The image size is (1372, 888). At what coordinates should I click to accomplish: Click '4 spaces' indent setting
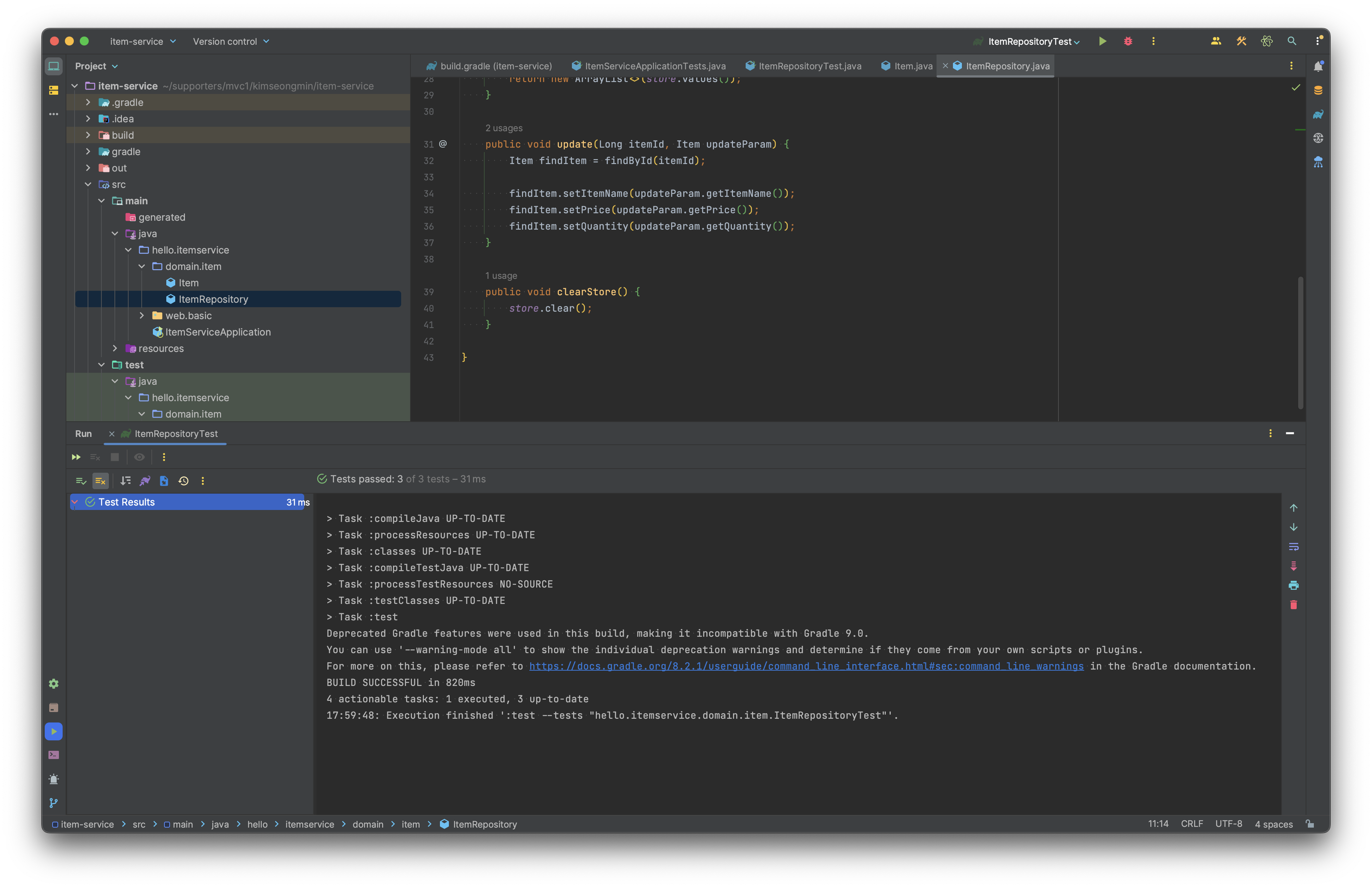[x=1274, y=824]
